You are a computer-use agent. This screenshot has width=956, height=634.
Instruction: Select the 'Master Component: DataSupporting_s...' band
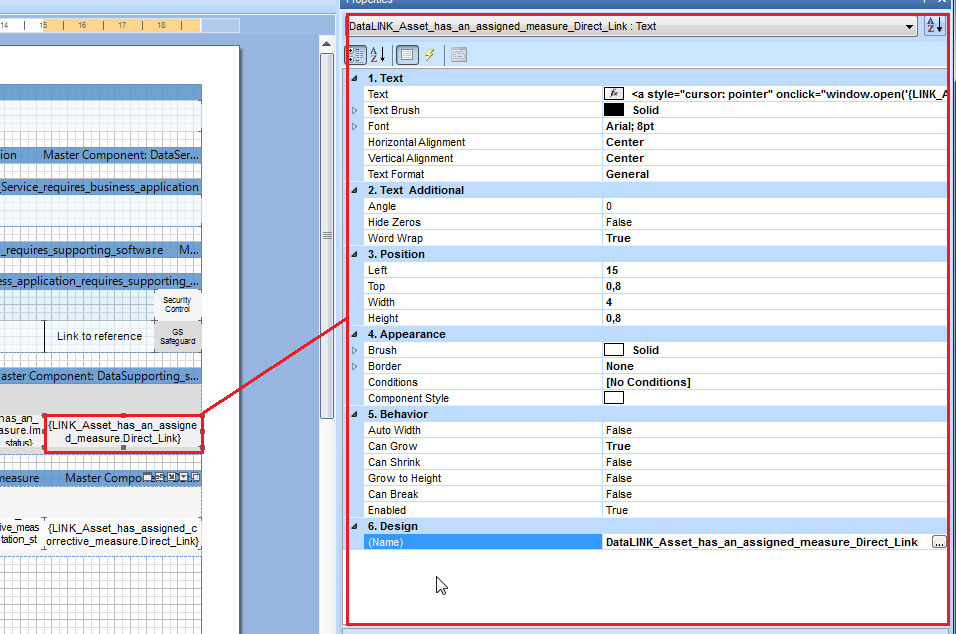coord(101,376)
